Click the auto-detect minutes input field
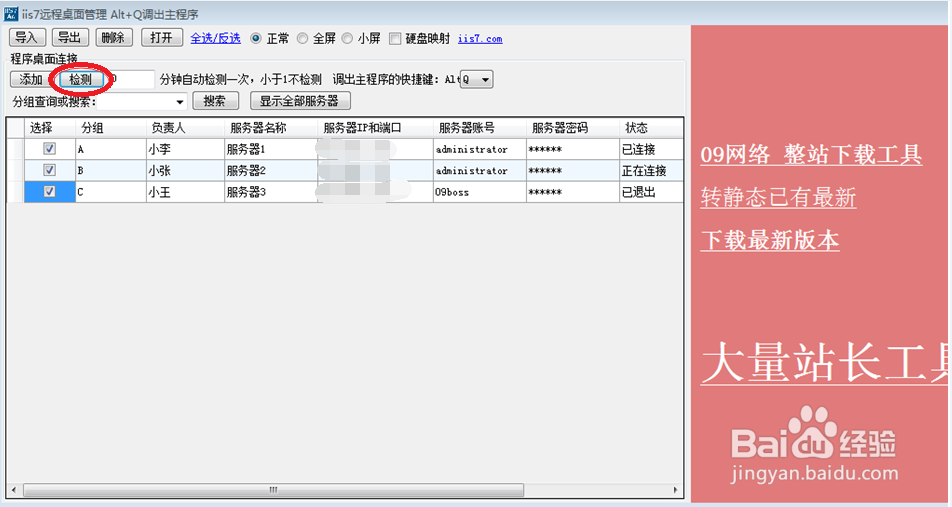 [131, 79]
